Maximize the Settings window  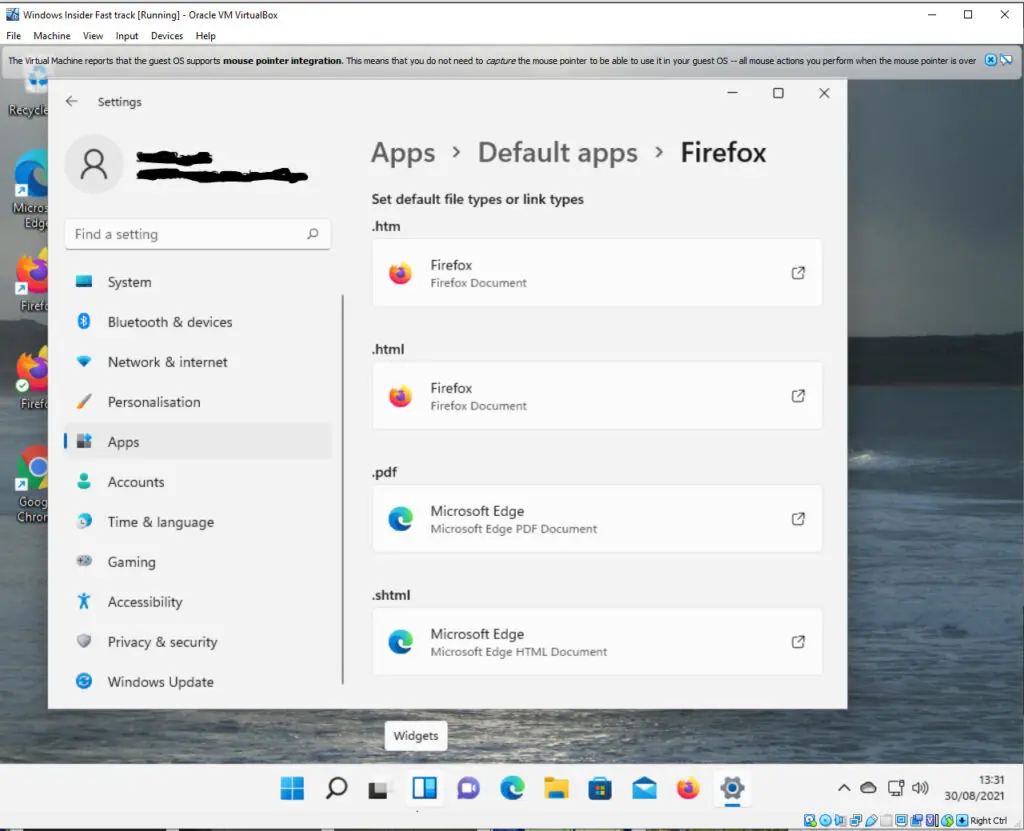coord(778,93)
